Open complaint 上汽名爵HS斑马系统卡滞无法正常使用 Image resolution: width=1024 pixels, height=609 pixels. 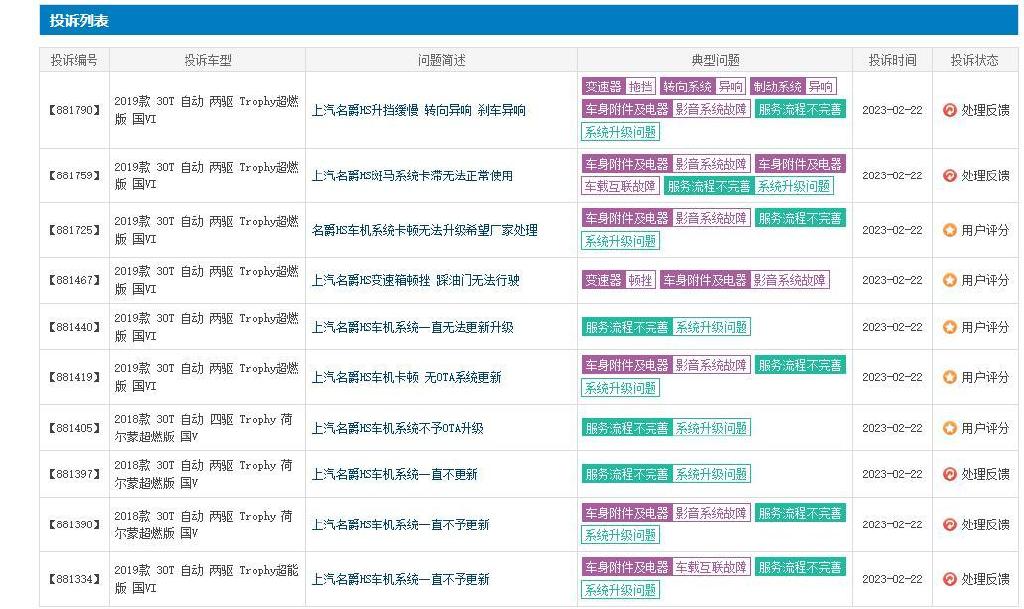point(412,176)
